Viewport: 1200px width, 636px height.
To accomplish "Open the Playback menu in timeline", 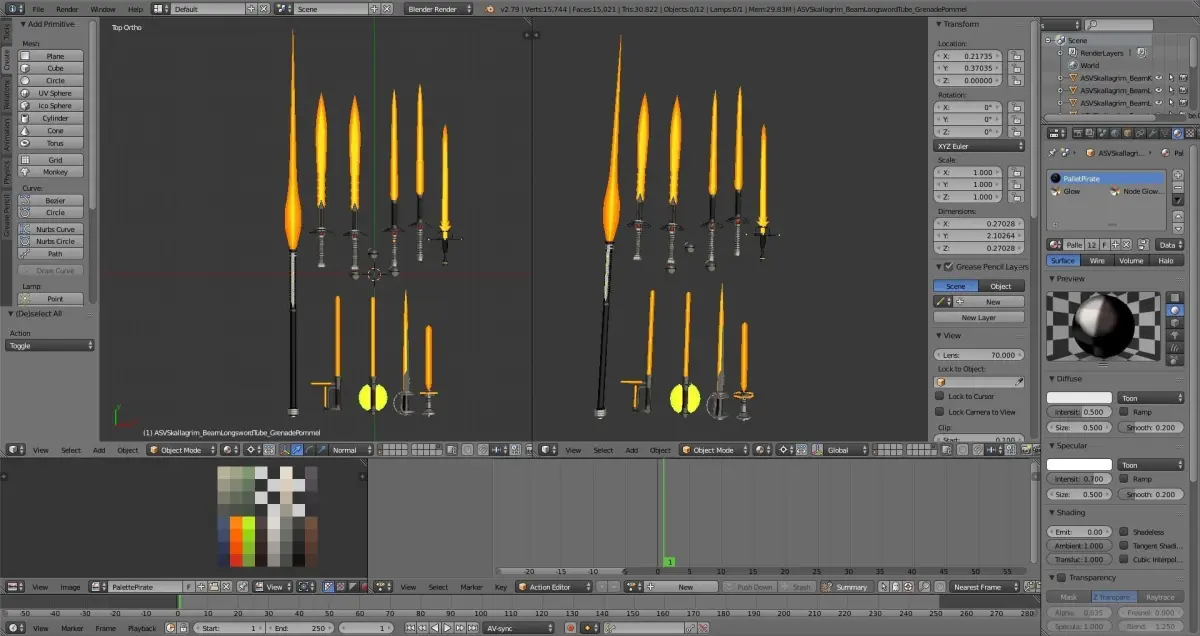I will [x=142, y=628].
